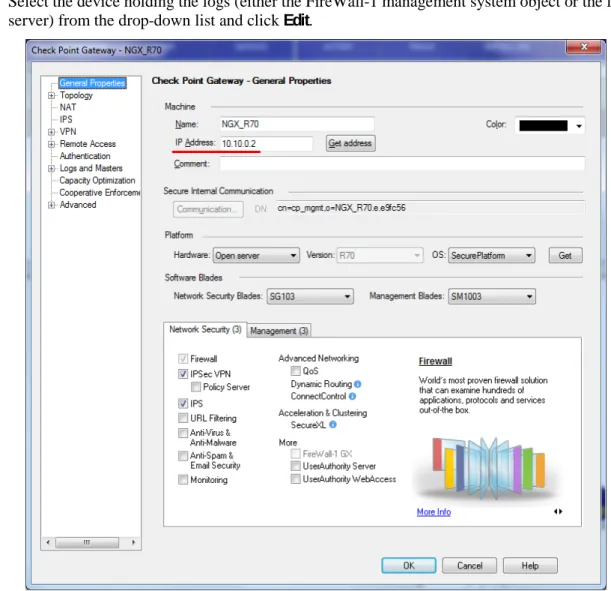611x591 pixels.
Task: Click the tree panel horizontal scrollbar thumb
Action: (87, 542)
